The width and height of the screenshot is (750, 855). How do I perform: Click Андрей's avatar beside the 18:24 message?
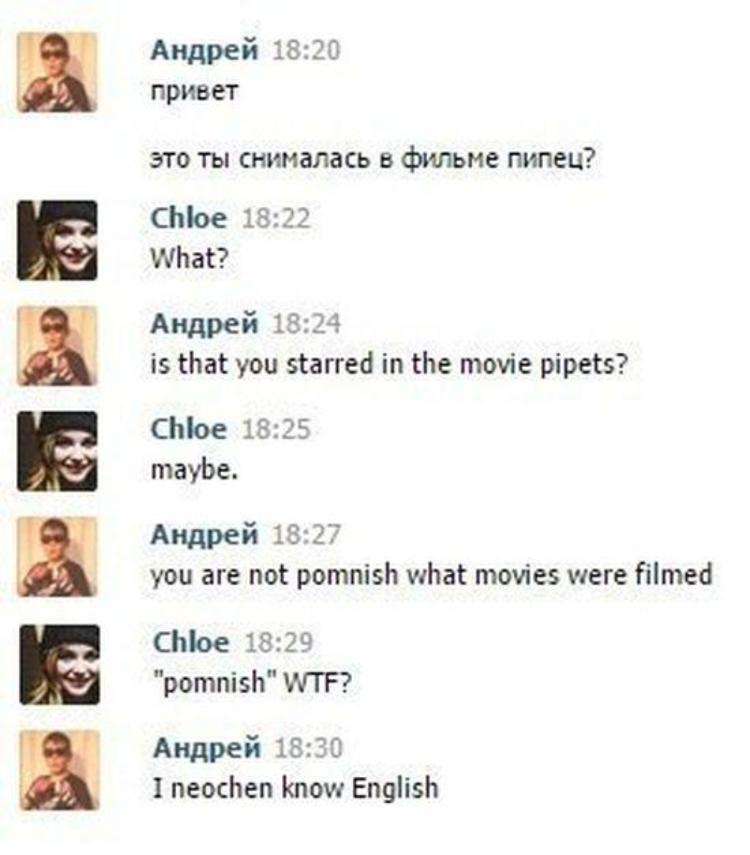click(57, 346)
